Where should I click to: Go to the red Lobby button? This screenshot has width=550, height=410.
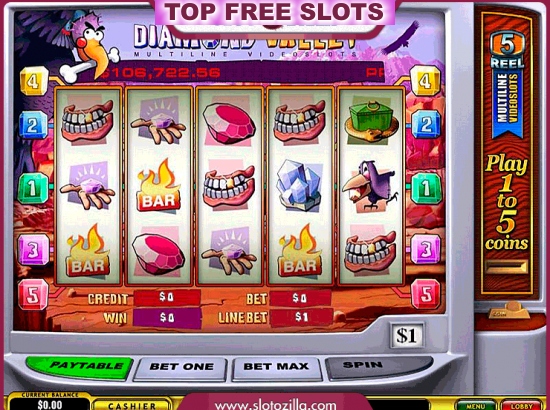[x=521, y=406]
